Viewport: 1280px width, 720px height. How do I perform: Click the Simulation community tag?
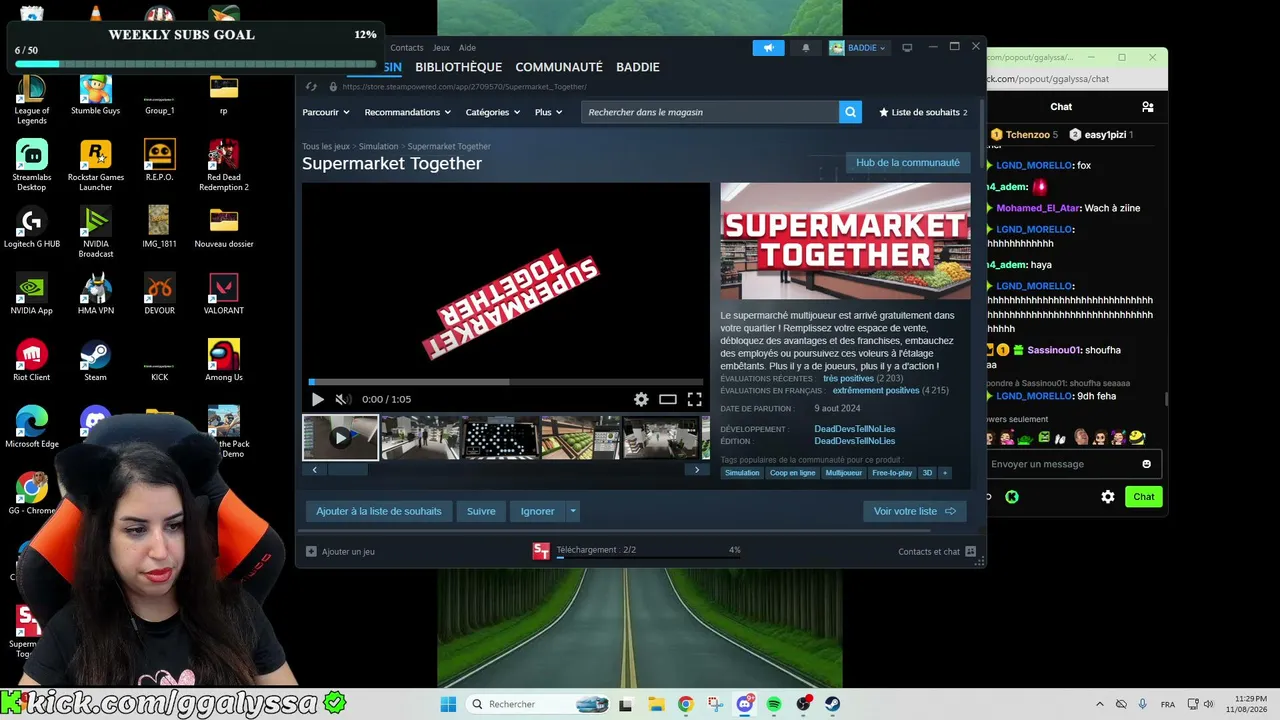(742, 473)
